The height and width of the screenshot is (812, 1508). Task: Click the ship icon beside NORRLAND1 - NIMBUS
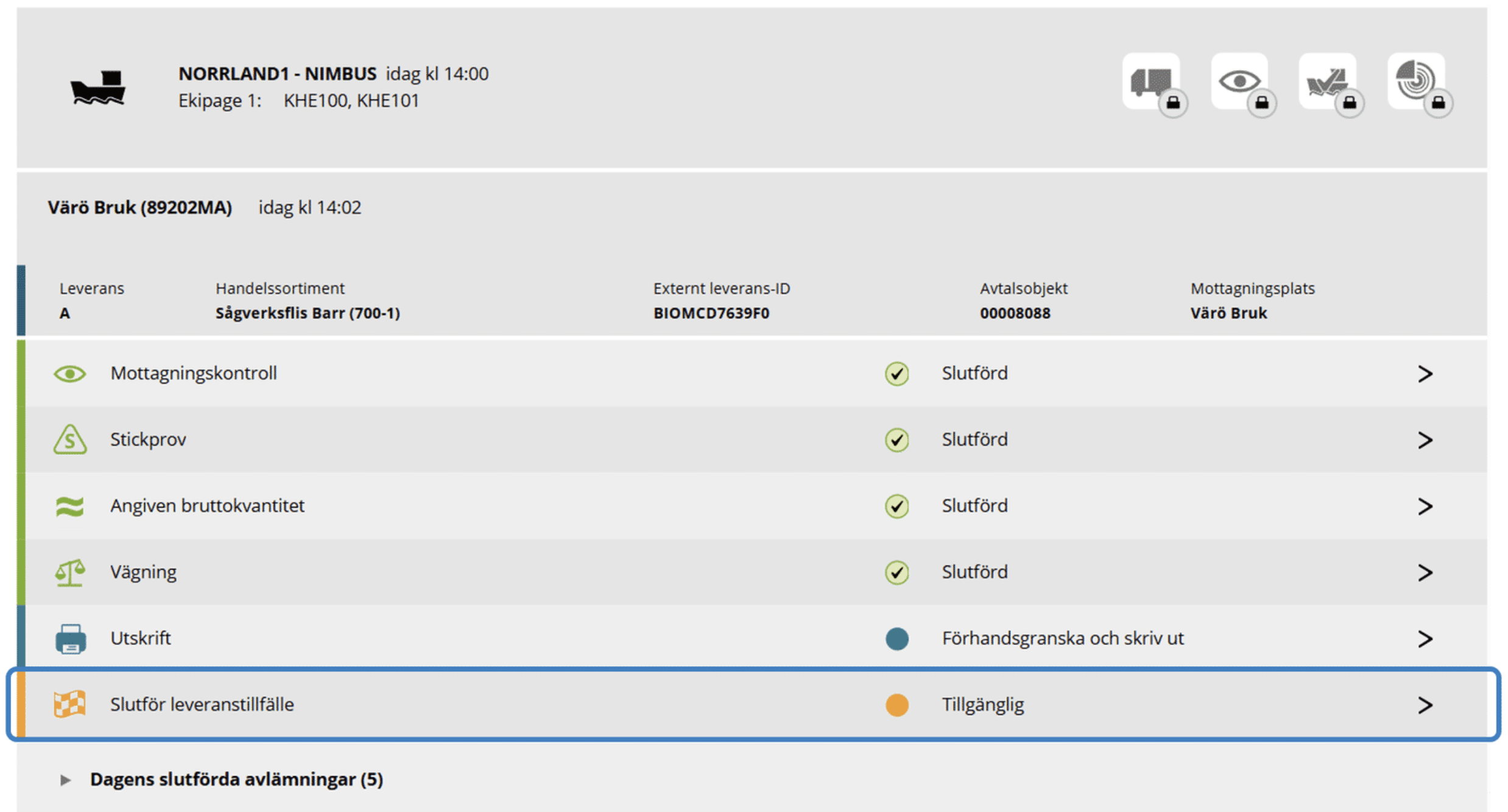(98, 88)
